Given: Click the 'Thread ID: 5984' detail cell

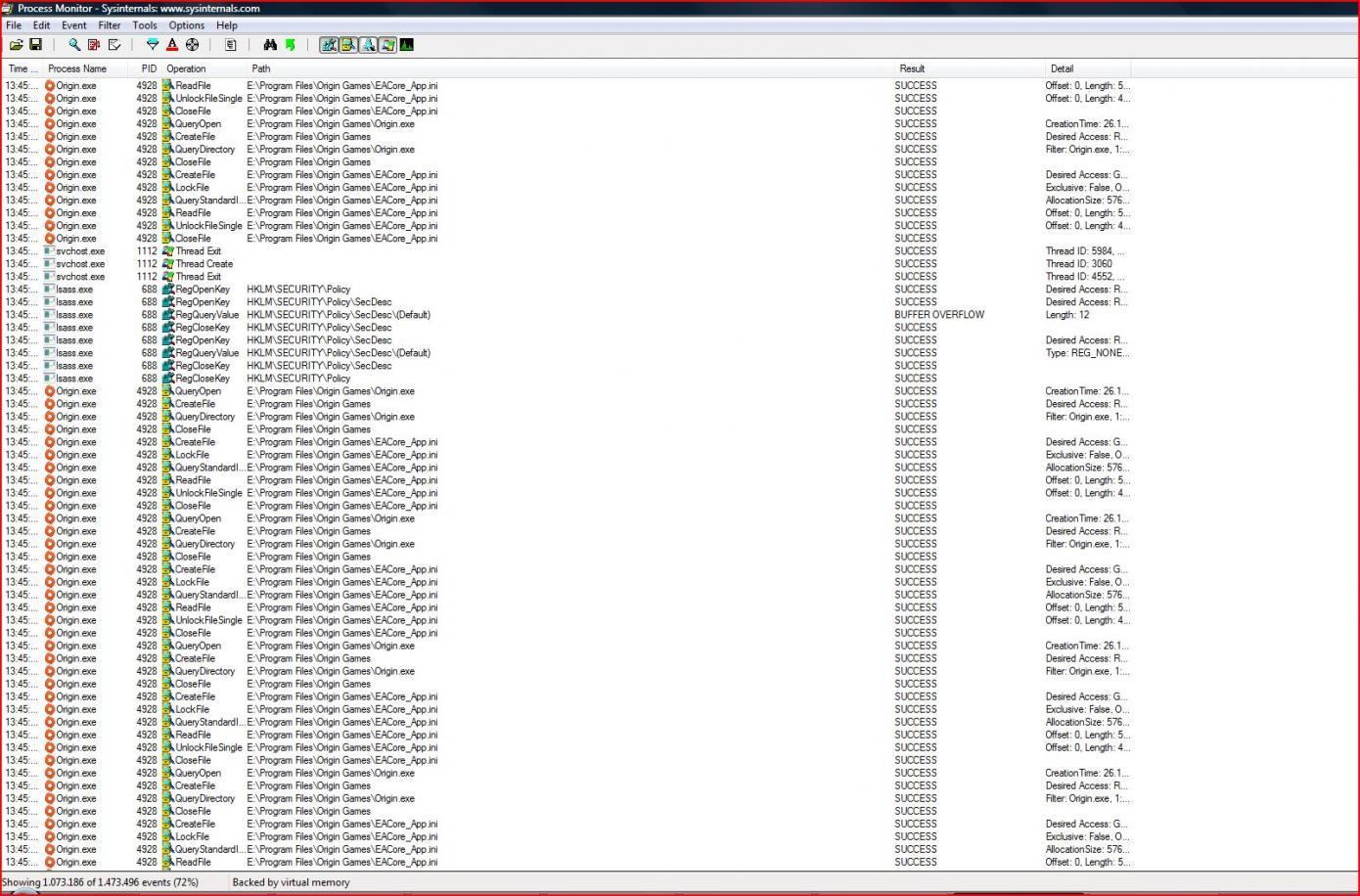Looking at the screenshot, I should tap(1084, 251).
